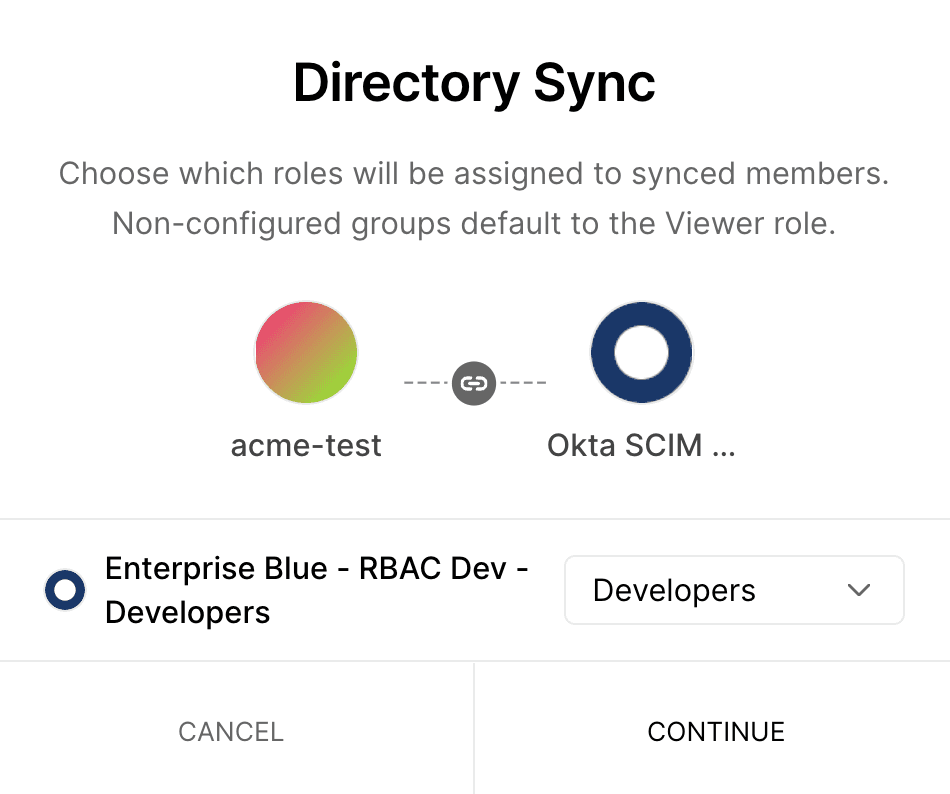Screen dimensions: 950x794
Task: Click the synced members description text
Action: click(474, 198)
